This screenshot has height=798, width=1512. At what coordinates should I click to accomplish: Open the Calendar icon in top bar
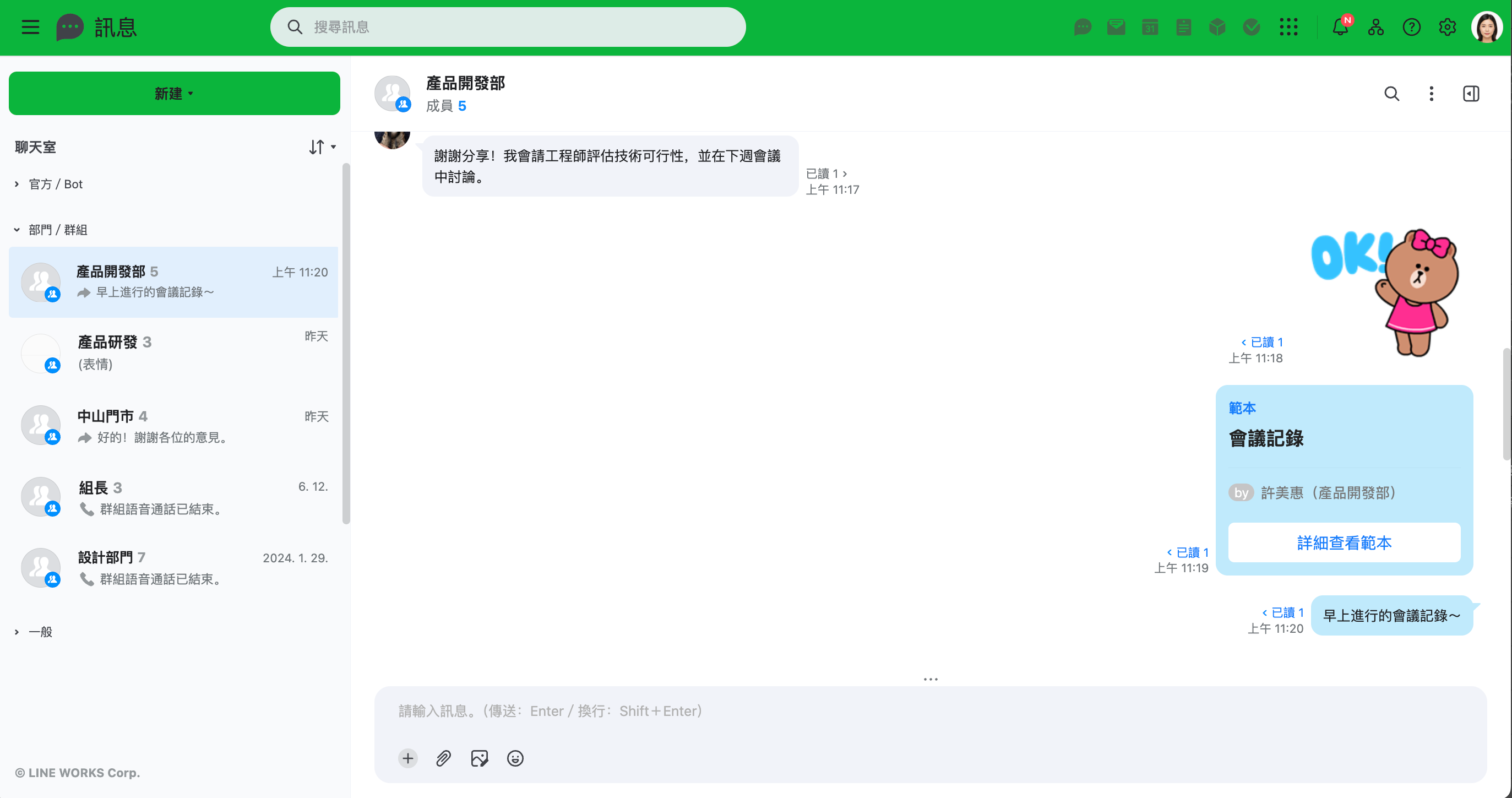tap(1150, 27)
